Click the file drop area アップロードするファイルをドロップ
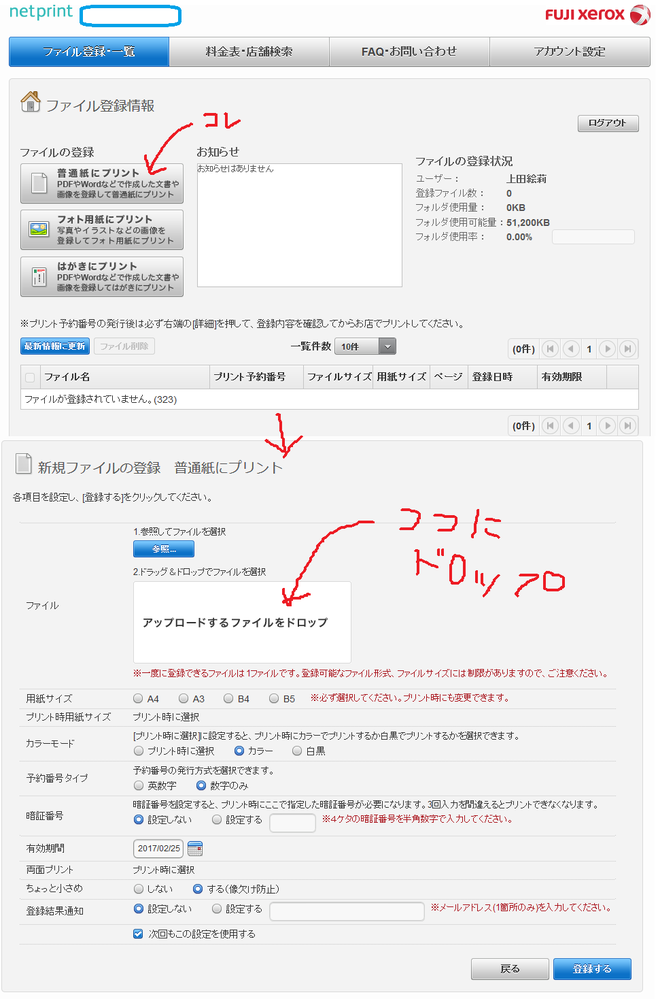The image size is (658, 999). (x=242, y=622)
